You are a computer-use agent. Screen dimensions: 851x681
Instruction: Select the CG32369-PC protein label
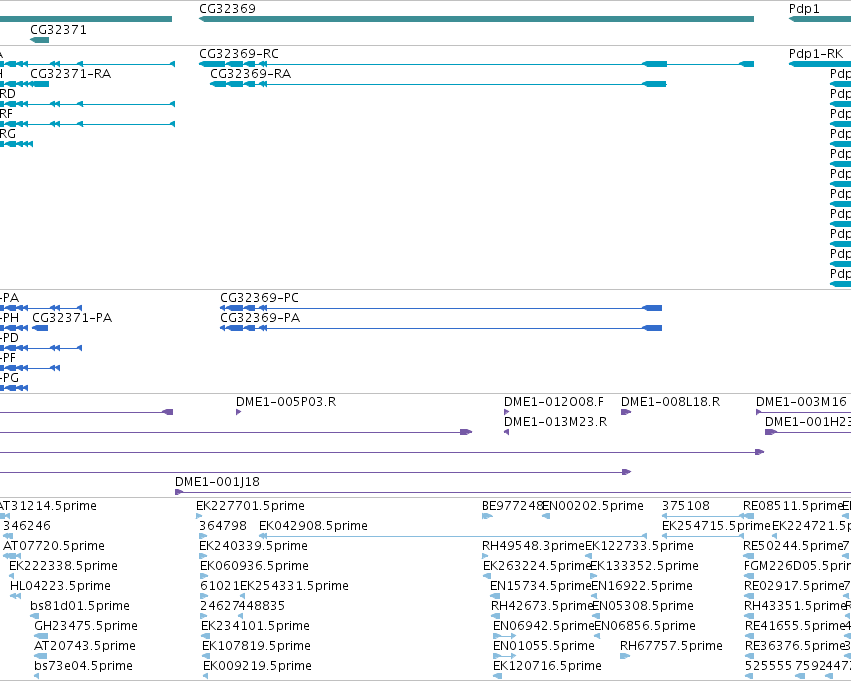pyautogui.click(x=259, y=298)
